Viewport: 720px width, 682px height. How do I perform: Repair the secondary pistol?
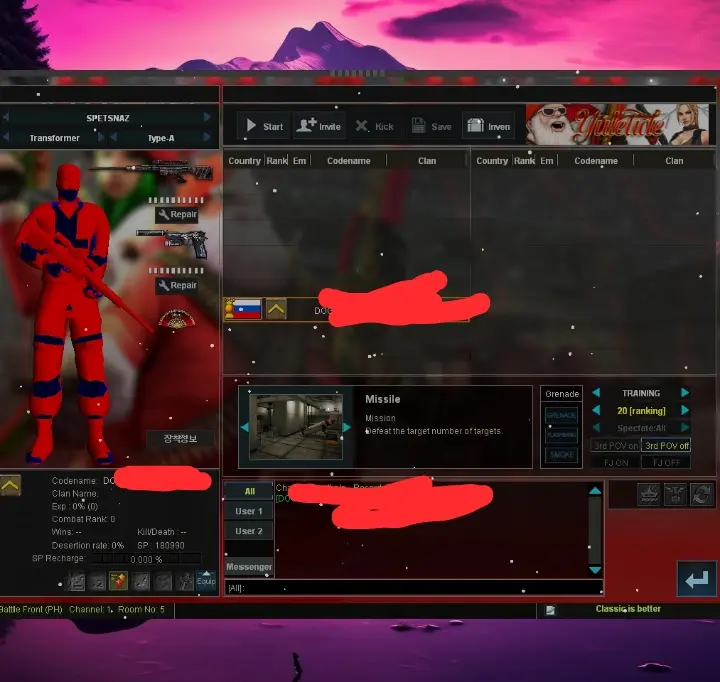pos(177,285)
